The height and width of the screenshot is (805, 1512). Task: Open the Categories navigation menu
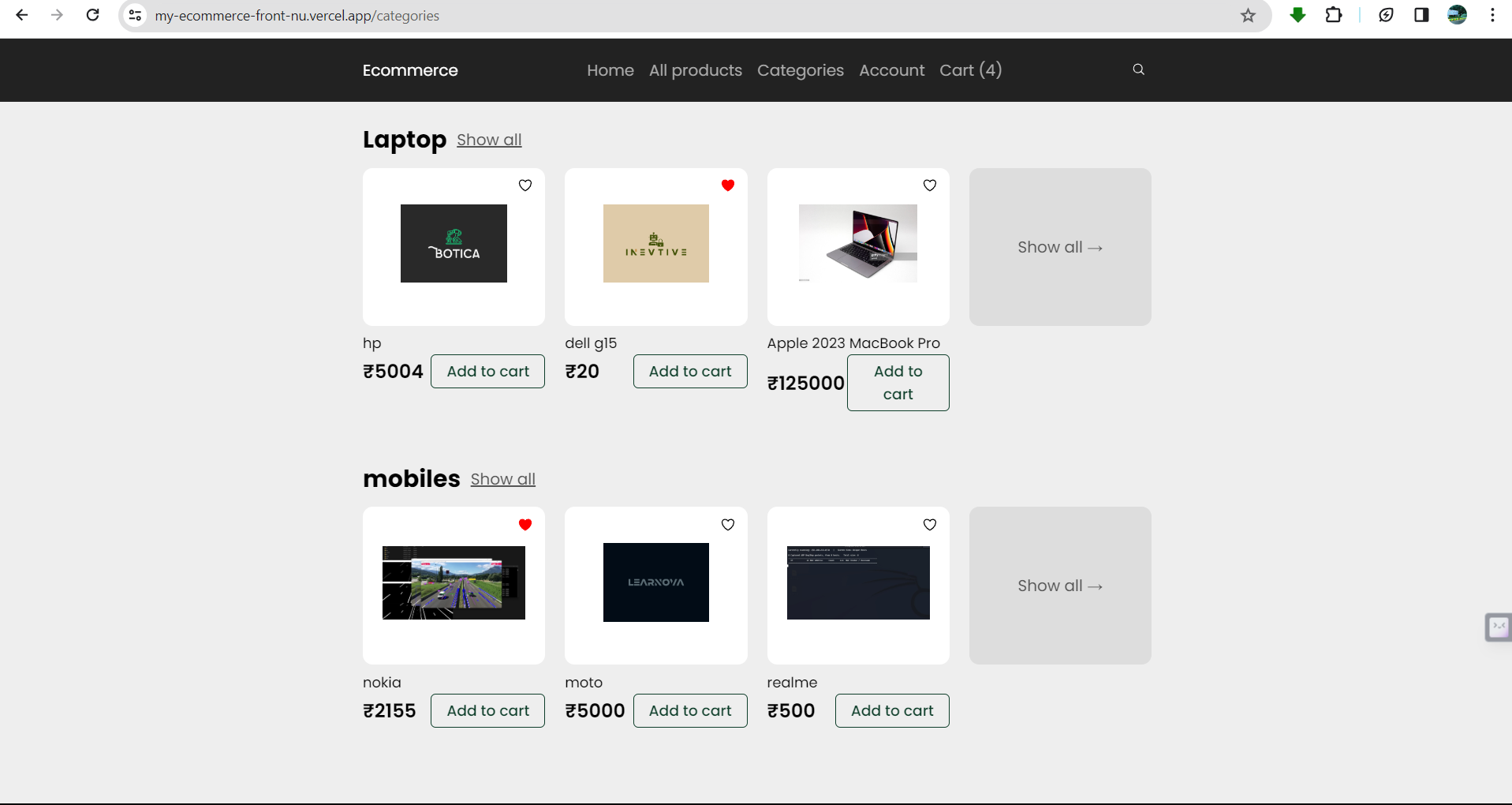(800, 70)
